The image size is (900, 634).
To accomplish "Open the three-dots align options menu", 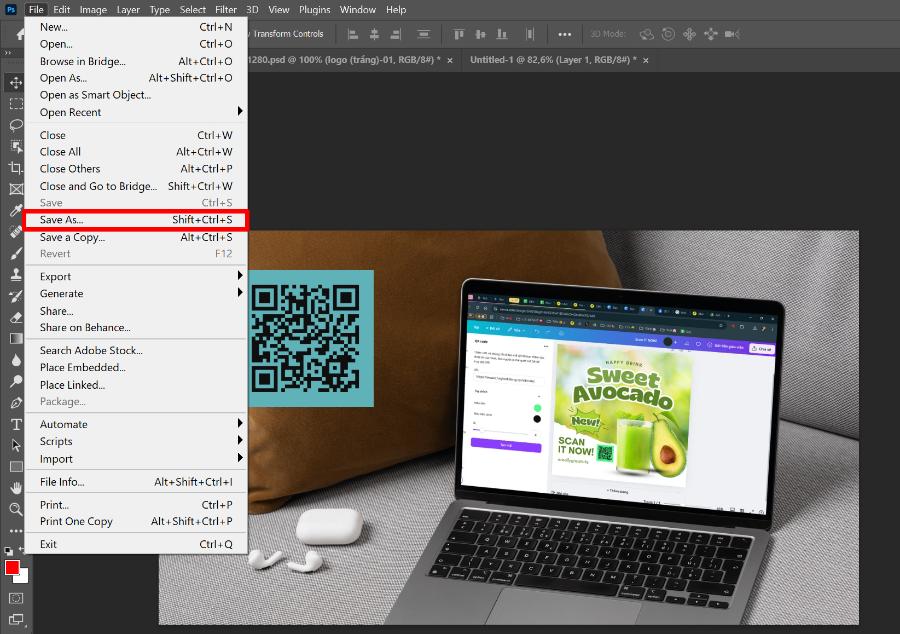I will pyautogui.click(x=565, y=34).
